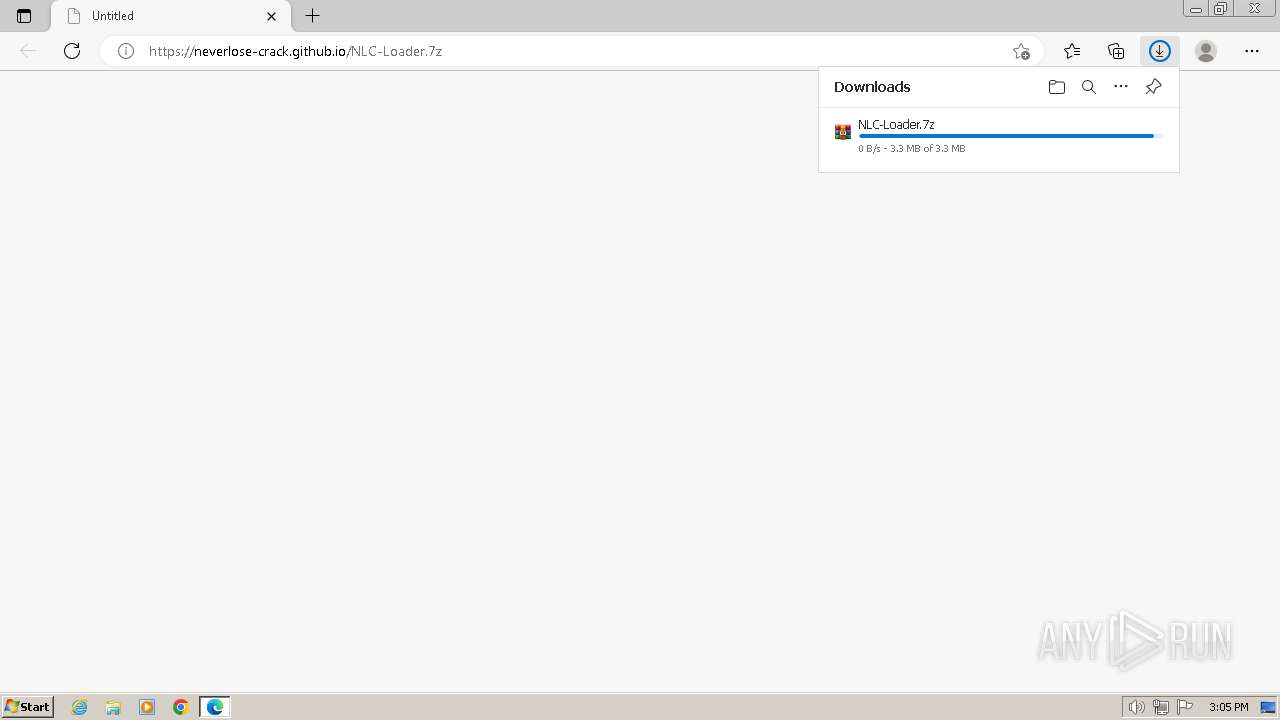Add this page to favorites star icon
The height and width of the screenshot is (720, 1280).
(1020, 51)
